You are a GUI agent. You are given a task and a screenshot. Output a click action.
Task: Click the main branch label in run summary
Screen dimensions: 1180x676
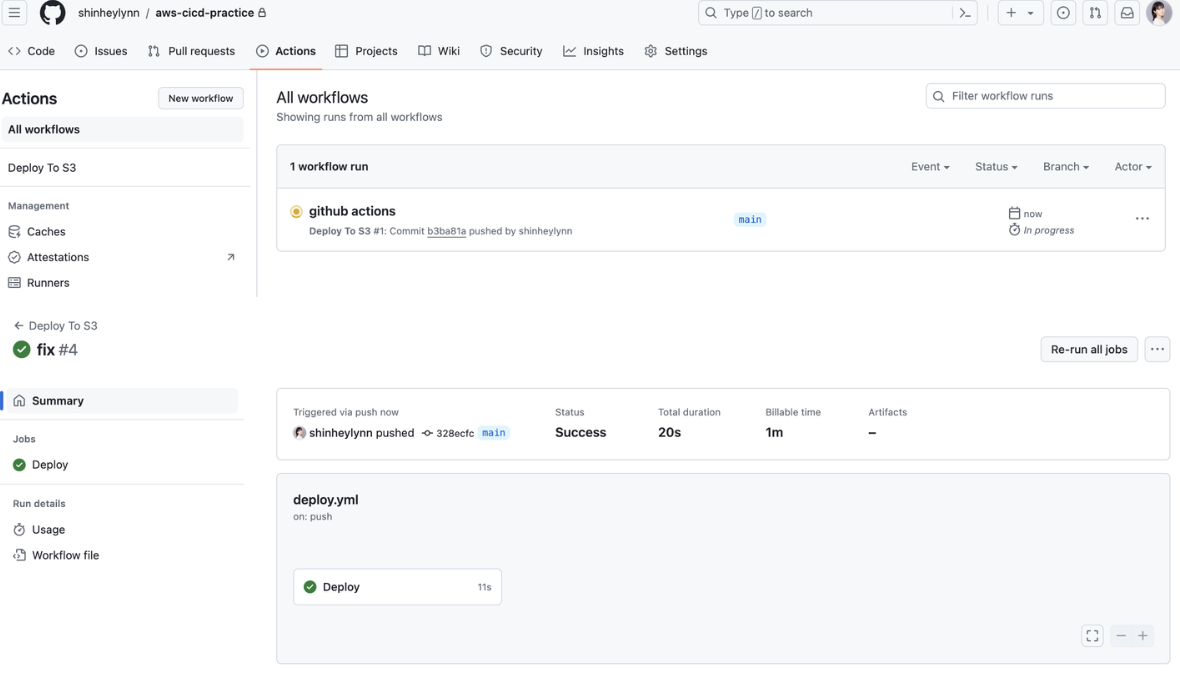(494, 433)
